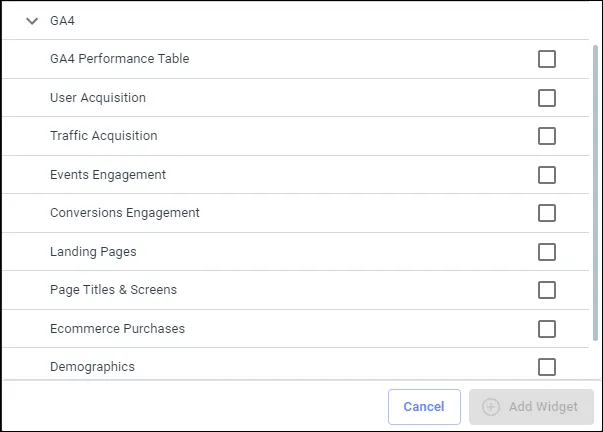Click the Cancel button
This screenshot has width=603, height=432.
[x=424, y=407]
